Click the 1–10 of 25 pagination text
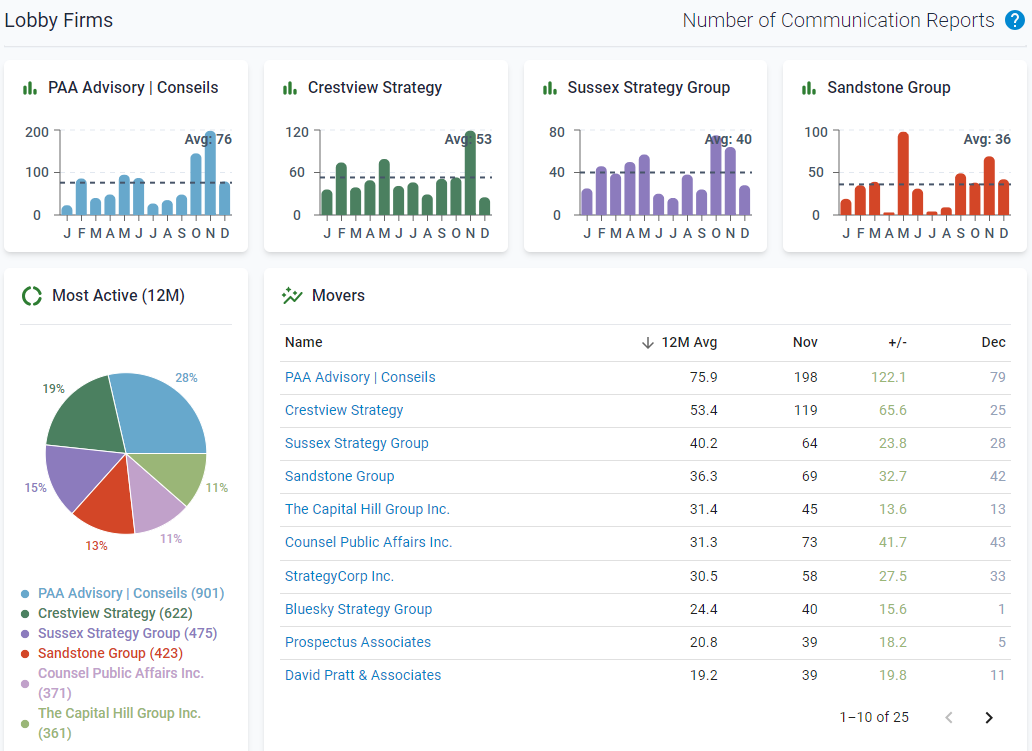This screenshot has width=1032, height=751. [874, 717]
